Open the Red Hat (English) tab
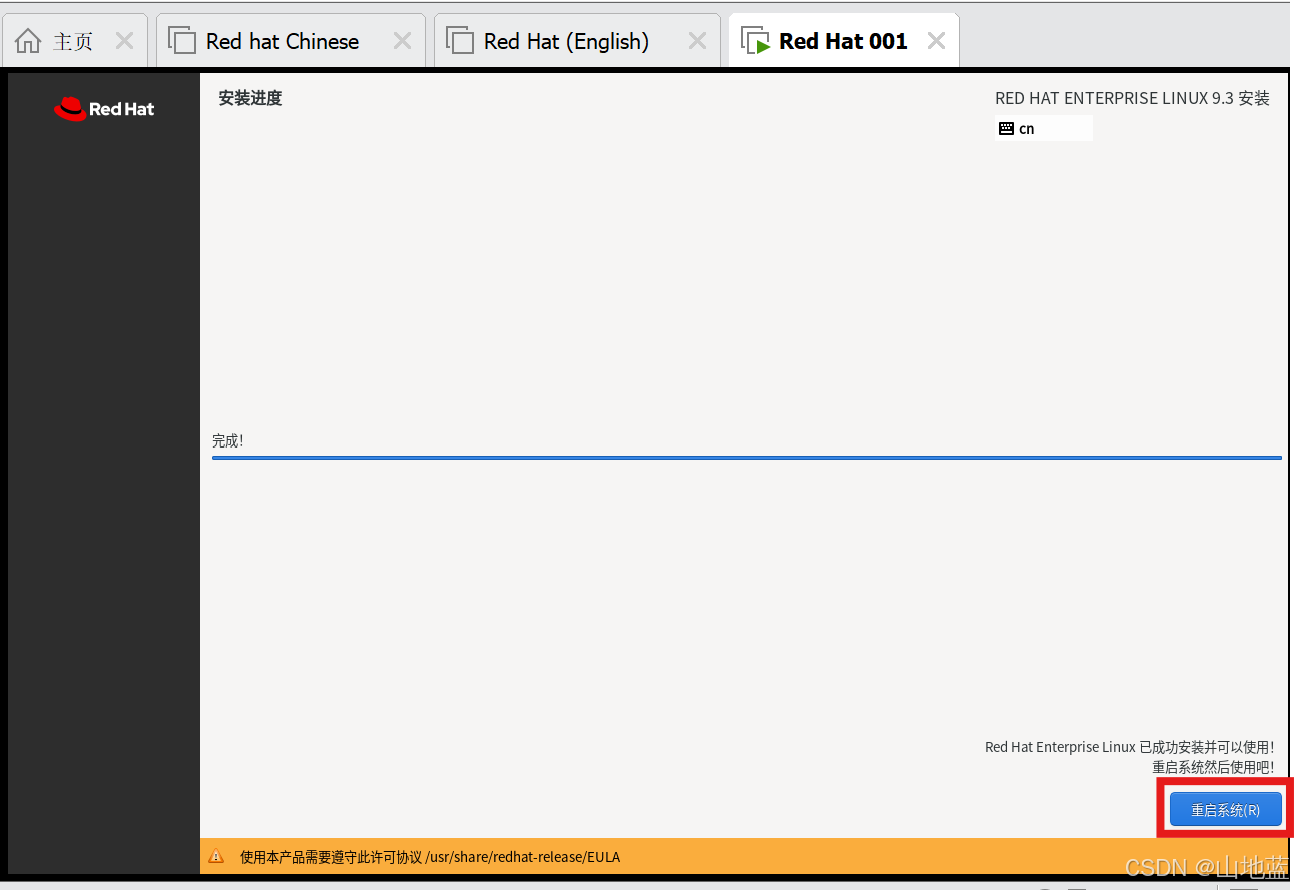The width and height of the screenshot is (1294, 890). [577, 41]
